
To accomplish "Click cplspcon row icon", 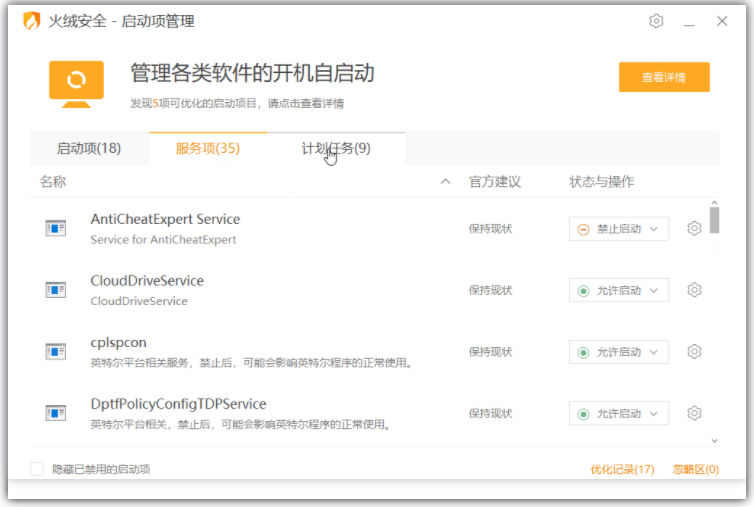I will [55, 351].
